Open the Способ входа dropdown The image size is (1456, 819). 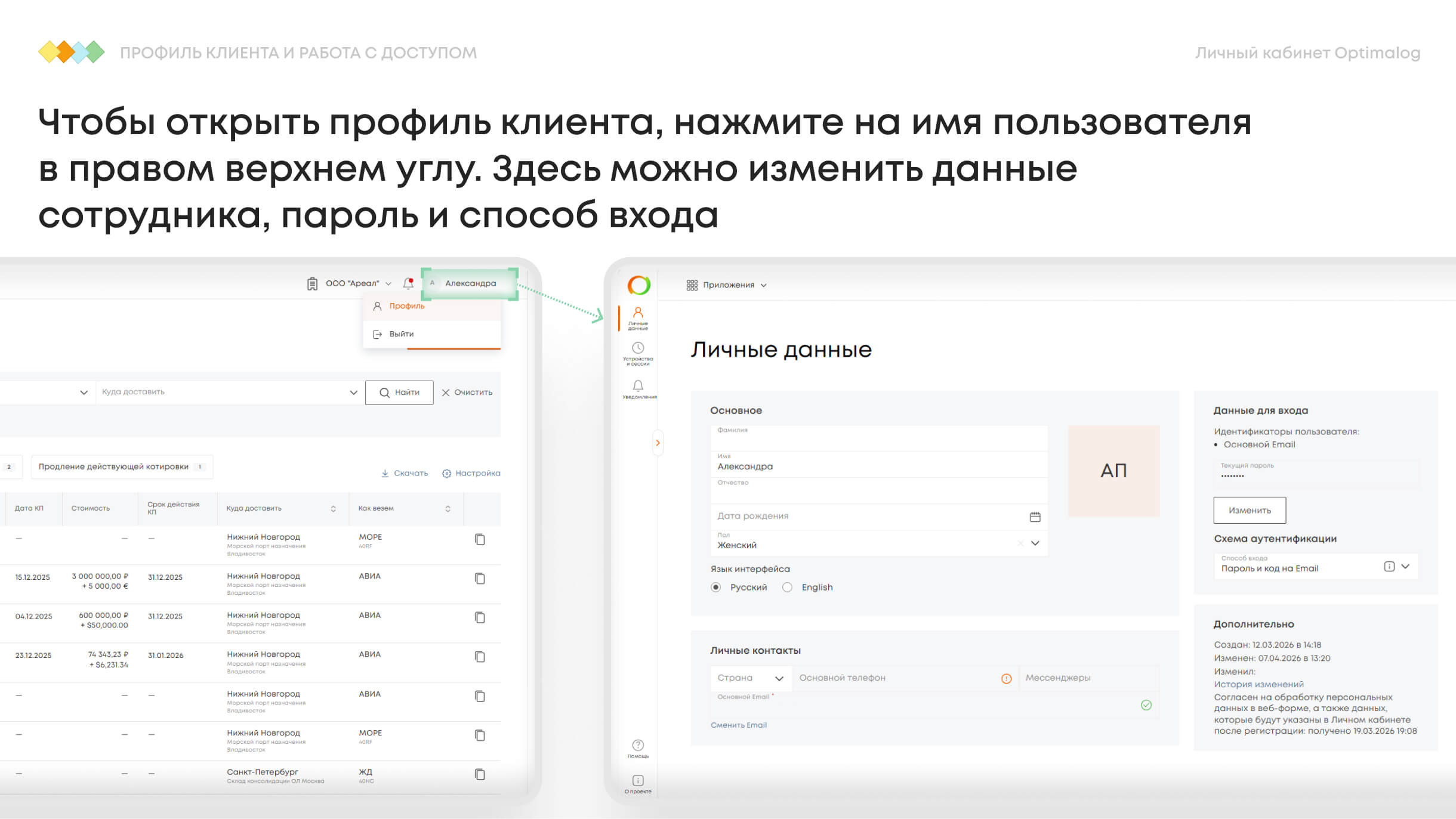pyautogui.click(x=1405, y=567)
